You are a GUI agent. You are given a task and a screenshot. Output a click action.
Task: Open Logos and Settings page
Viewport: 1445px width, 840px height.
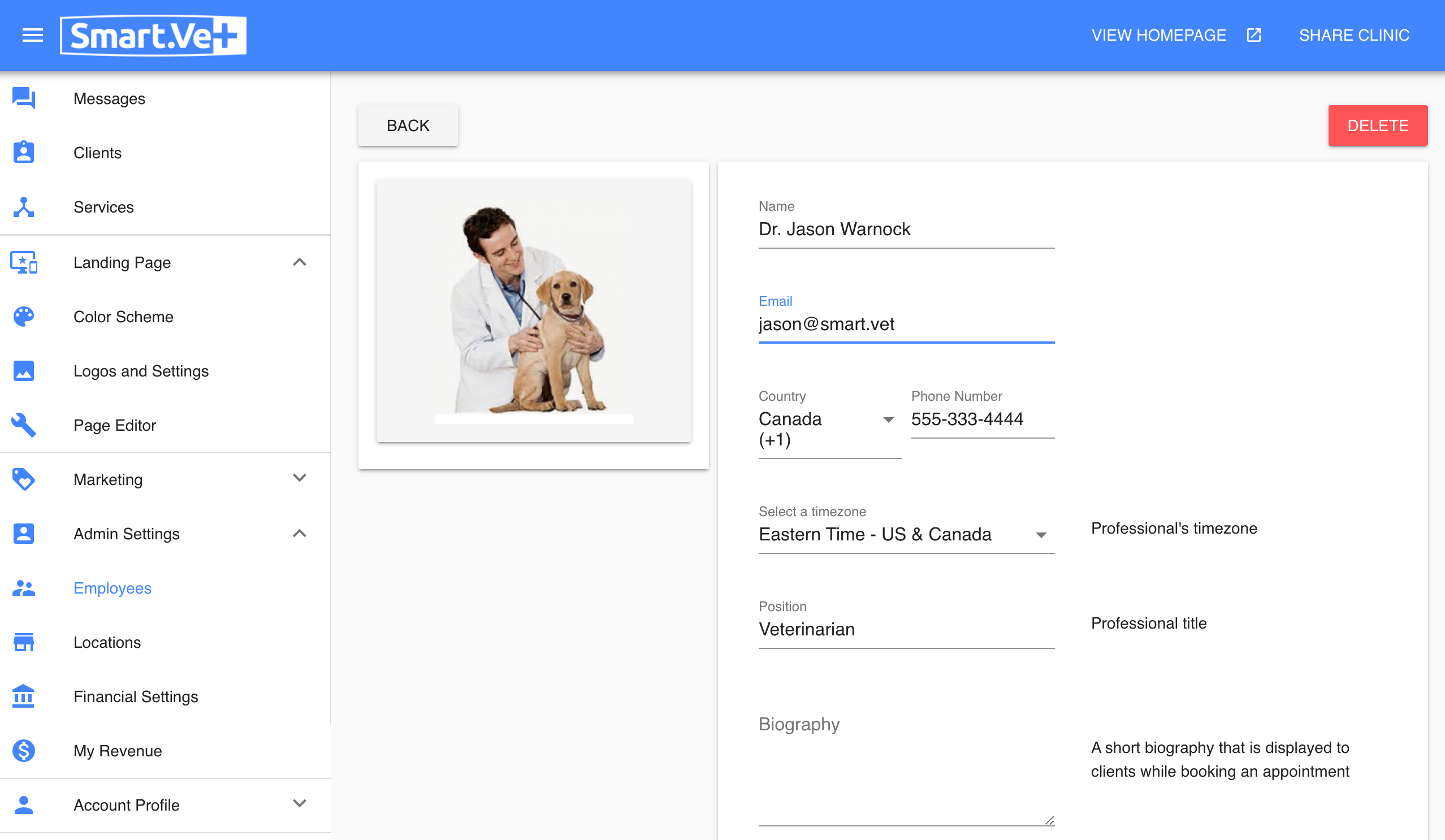[x=165, y=371]
